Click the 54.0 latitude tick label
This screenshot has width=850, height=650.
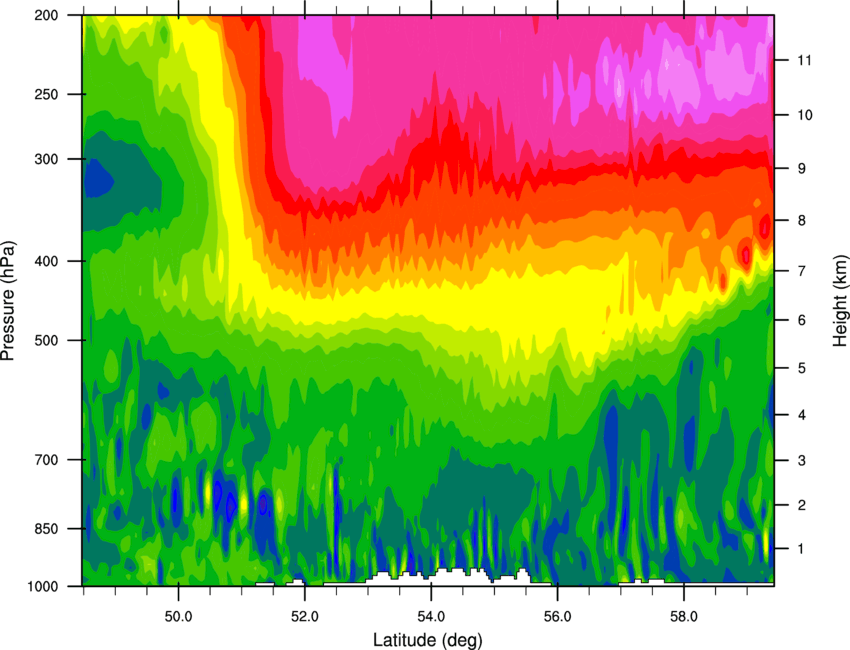431,617
